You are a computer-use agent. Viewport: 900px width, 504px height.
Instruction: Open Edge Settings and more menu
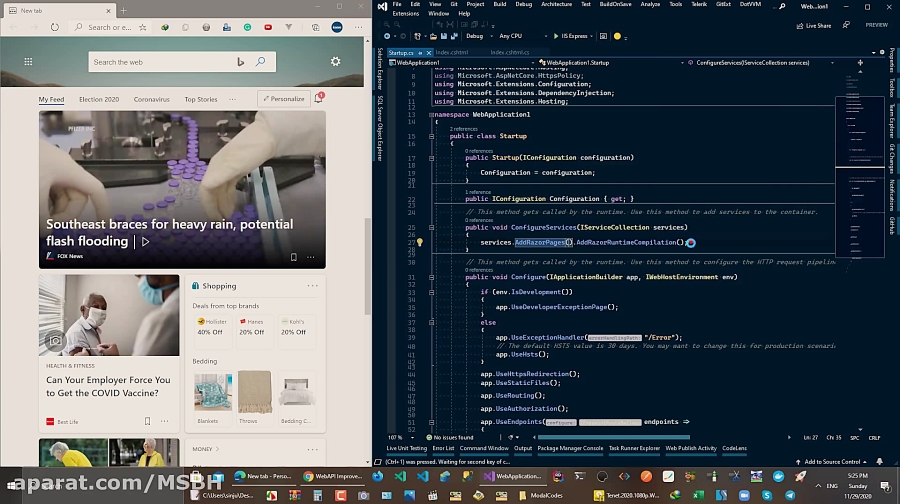[359, 27]
